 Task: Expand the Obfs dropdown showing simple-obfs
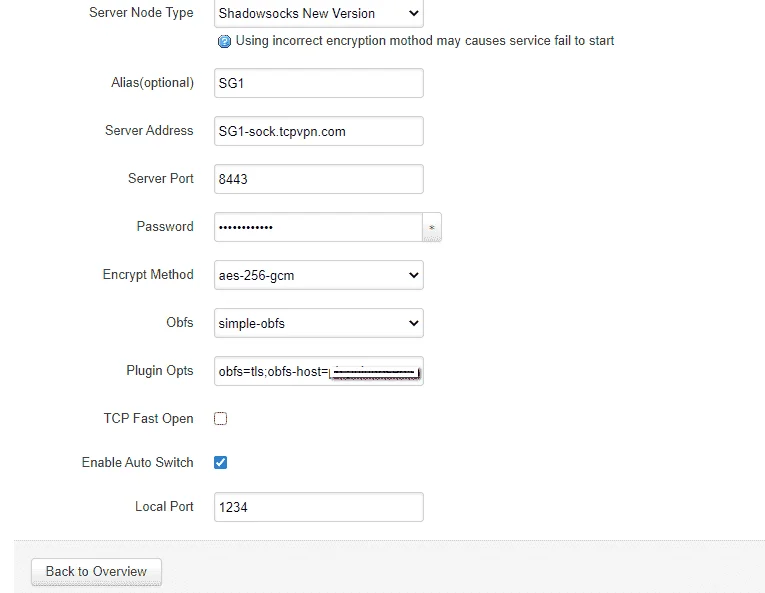[319, 323]
